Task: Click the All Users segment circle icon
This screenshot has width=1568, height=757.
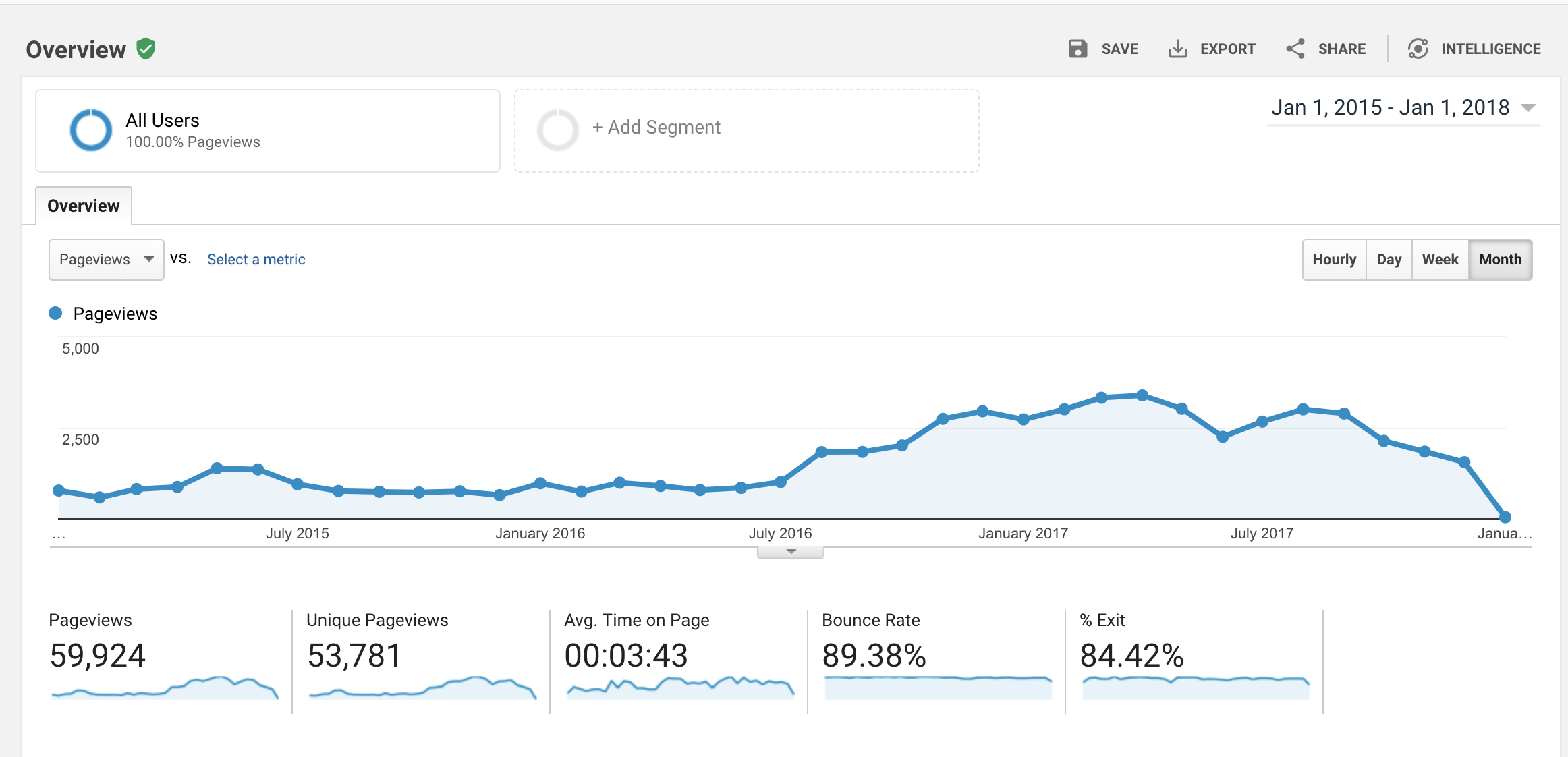Action: click(91, 130)
